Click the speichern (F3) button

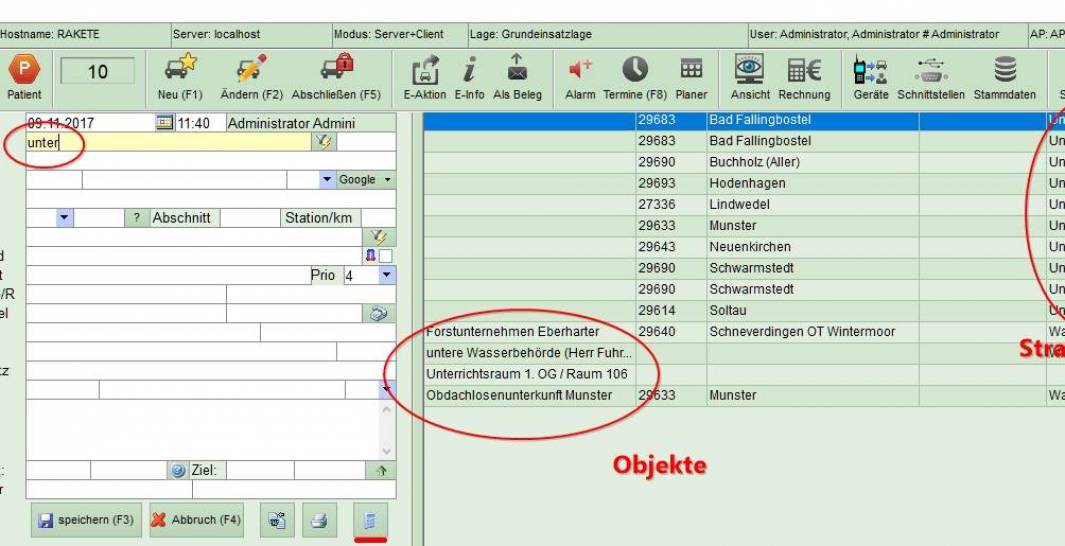85,520
